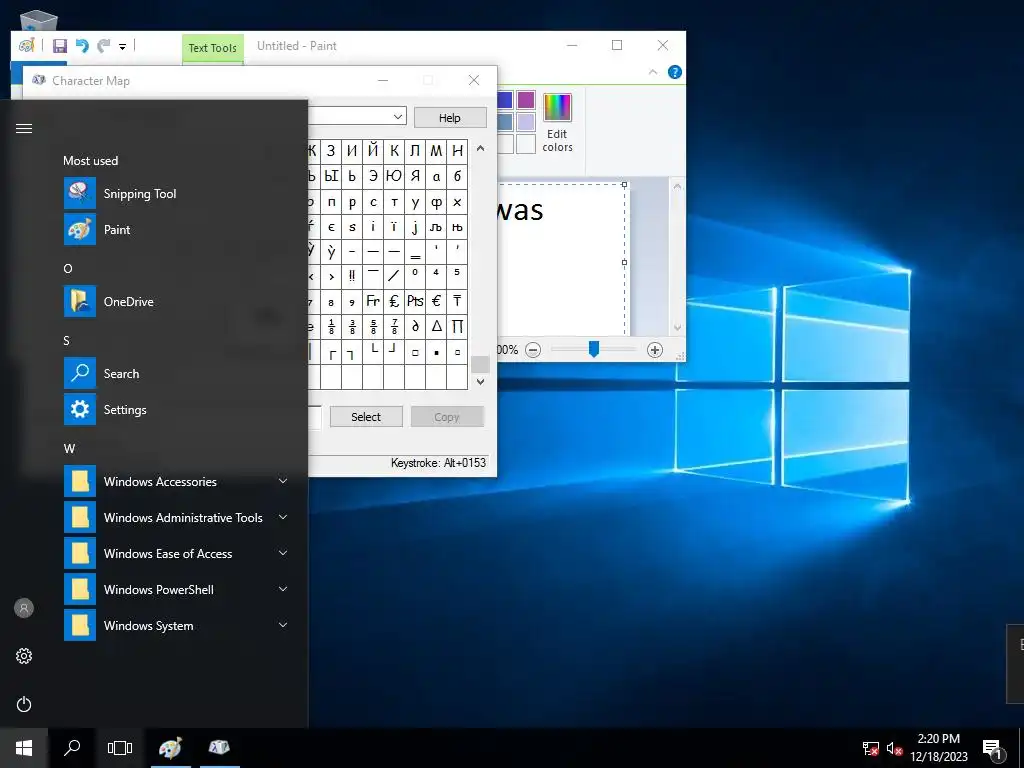Expand Windows PowerShell folder
Viewport: 1024px width, 768px height.
pos(176,589)
